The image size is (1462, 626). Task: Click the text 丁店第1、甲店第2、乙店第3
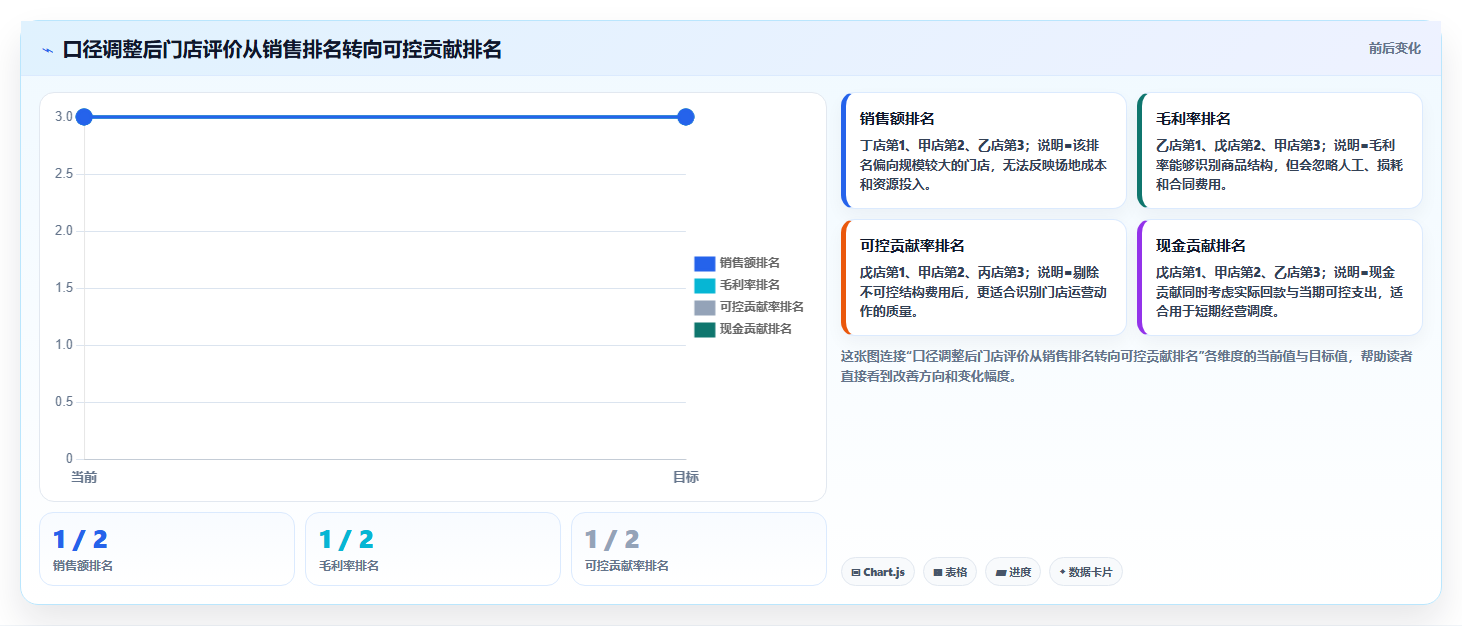pos(945,145)
